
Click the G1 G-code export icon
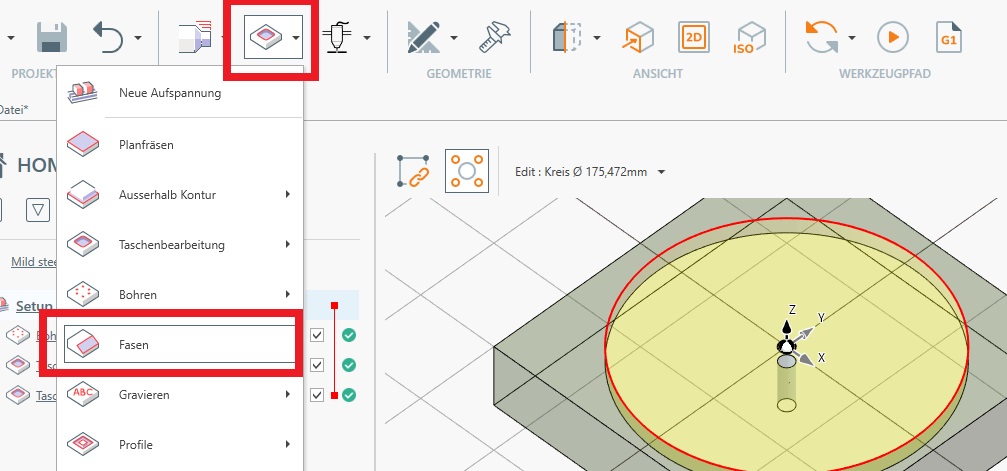948,38
